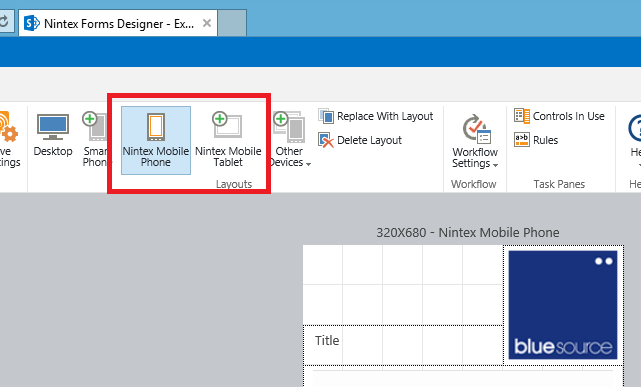Click the browser refresh button
The height and width of the screenshot is (387, 641).
pos(4,21)
